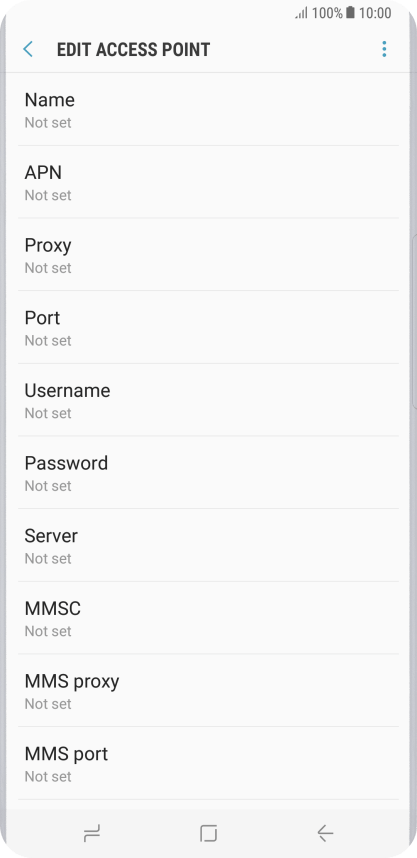
Task: Tap the home navigation button
Action: click(x=208, y=833)
